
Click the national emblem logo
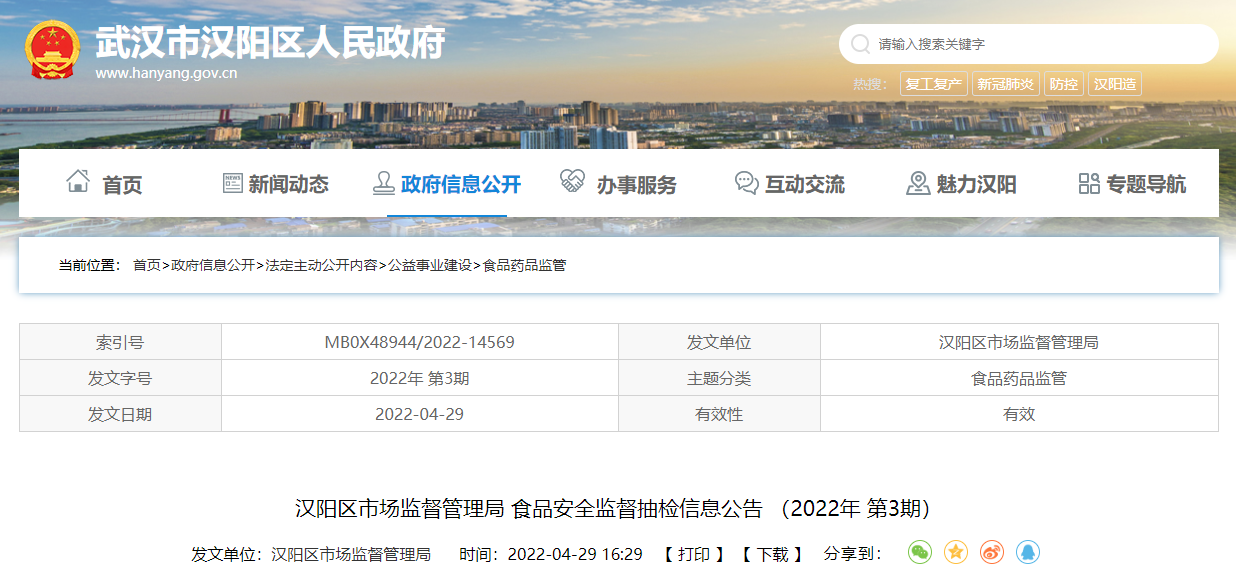click(52, 50)
